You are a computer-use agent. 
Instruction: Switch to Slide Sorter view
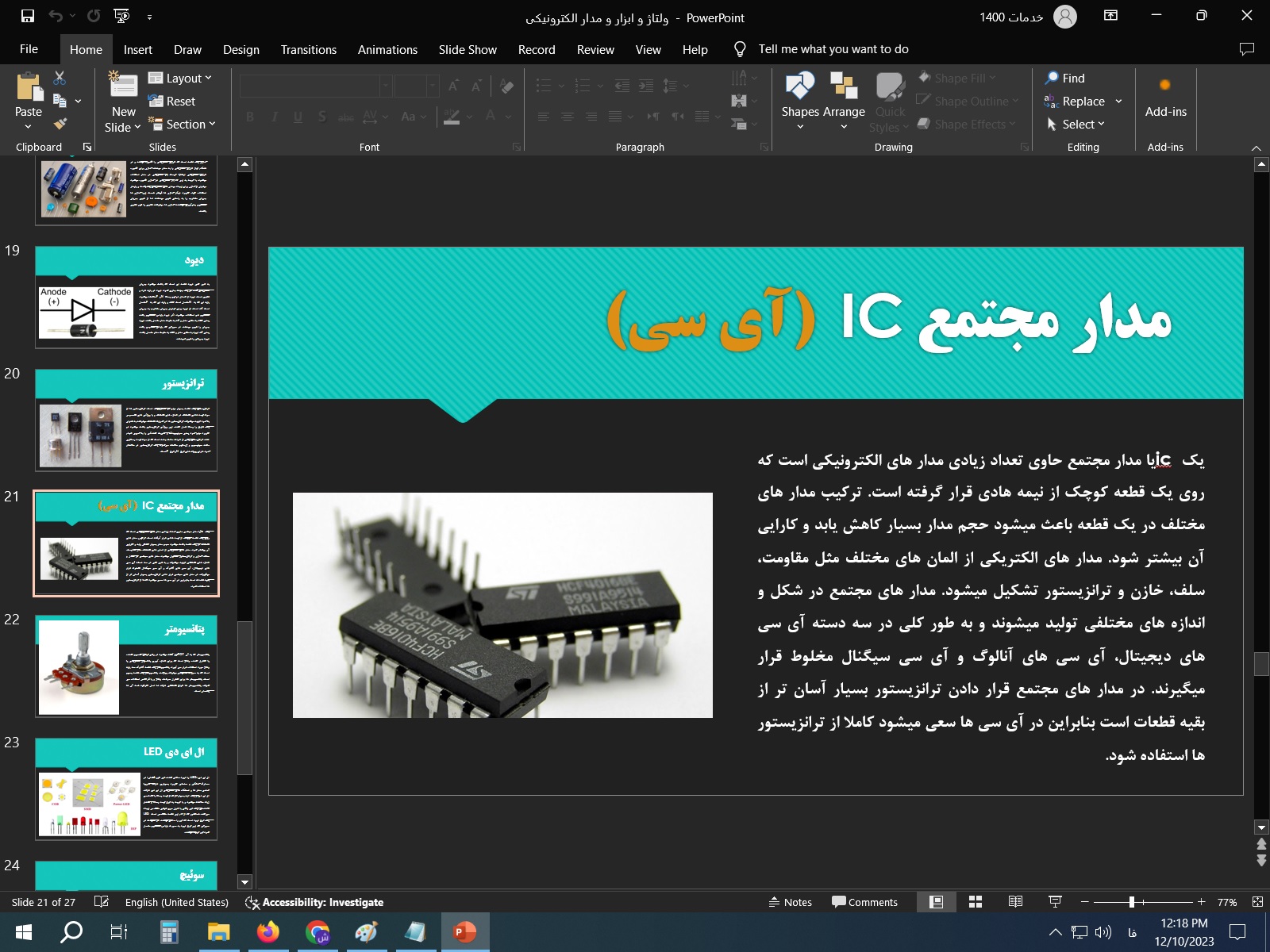976,902
